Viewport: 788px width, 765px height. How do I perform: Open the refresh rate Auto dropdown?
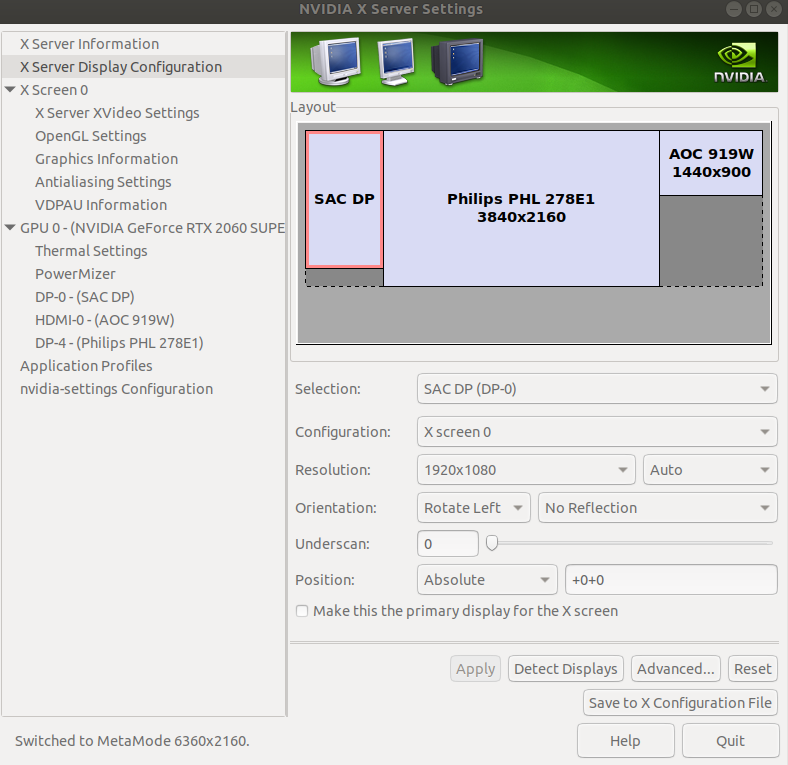click(710, 470)
